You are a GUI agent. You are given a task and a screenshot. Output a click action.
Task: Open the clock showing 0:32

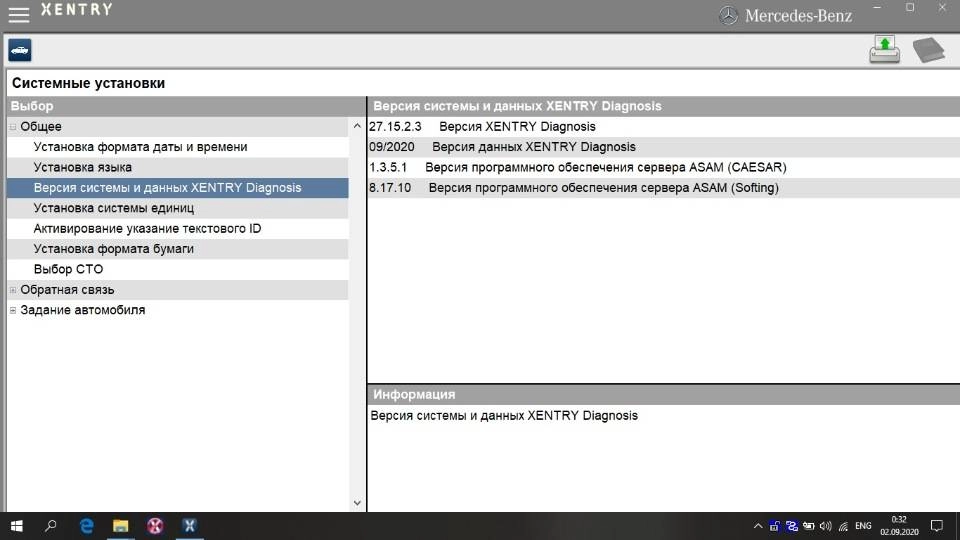click(899, 526)
